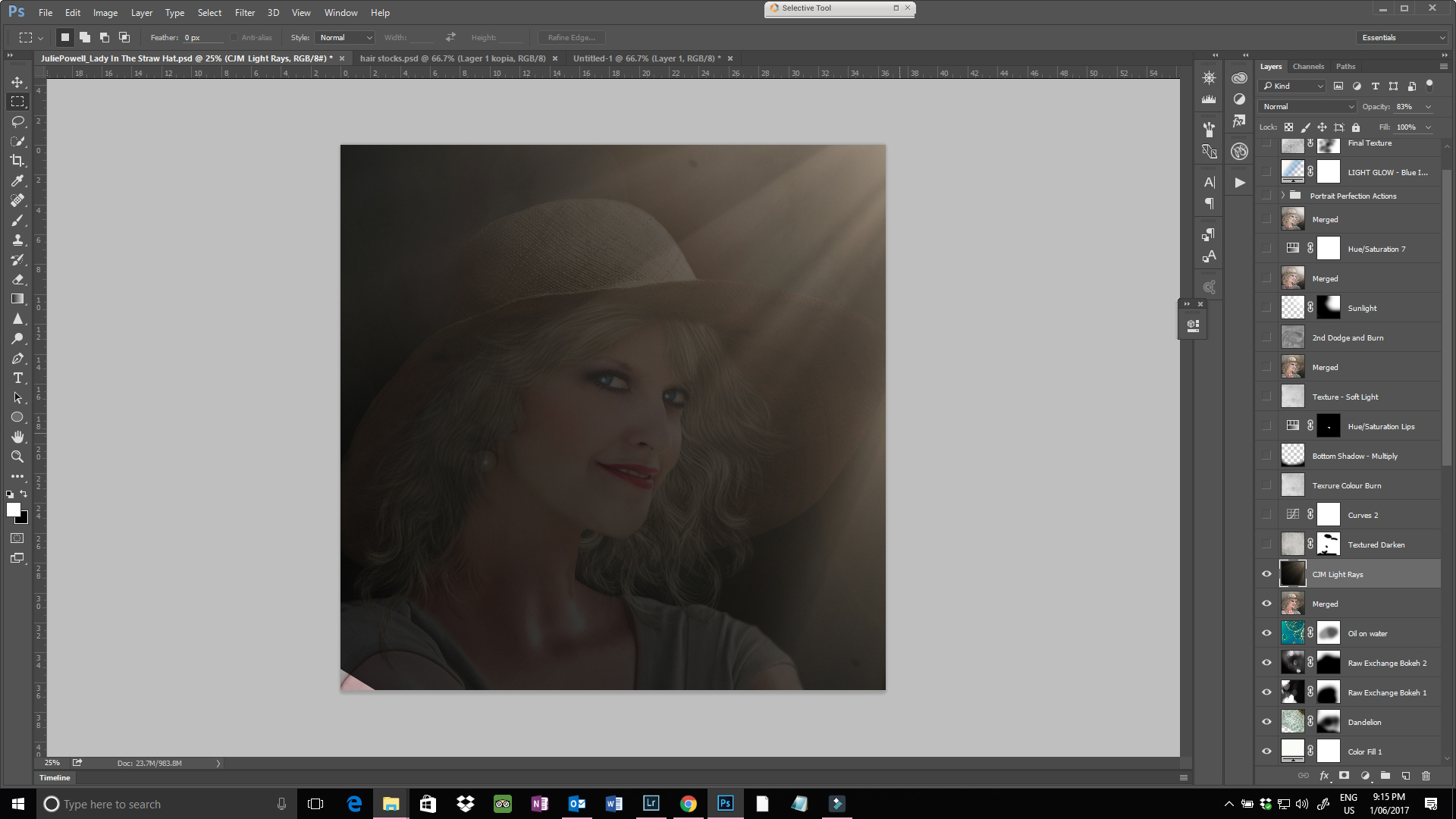
Task: Select the Zoom tool
Action: [17, 457]
